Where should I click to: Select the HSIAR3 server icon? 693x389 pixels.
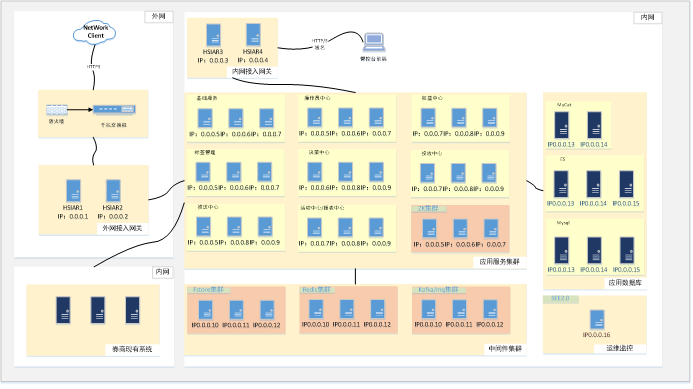tap(213, 35)
